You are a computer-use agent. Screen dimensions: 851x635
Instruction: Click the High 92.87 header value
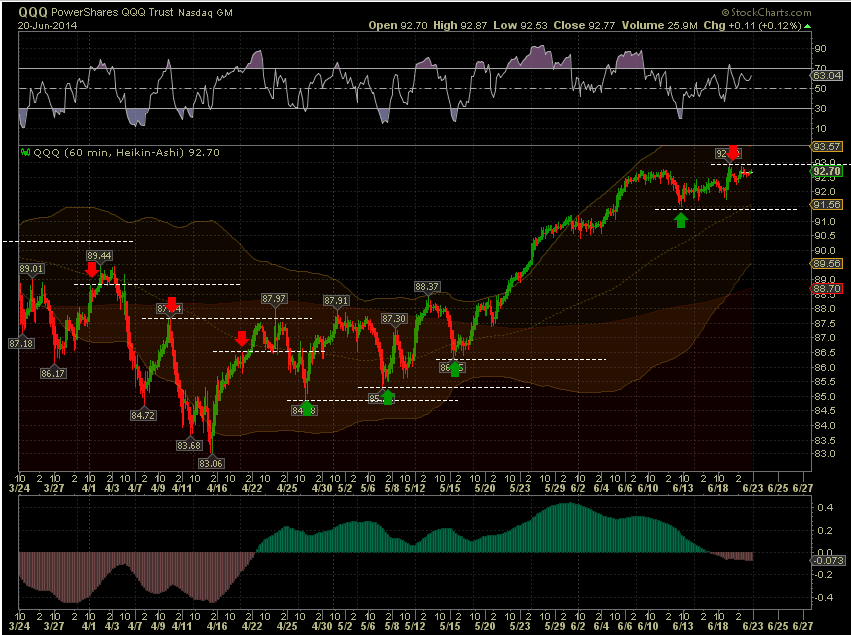point(460,26)
